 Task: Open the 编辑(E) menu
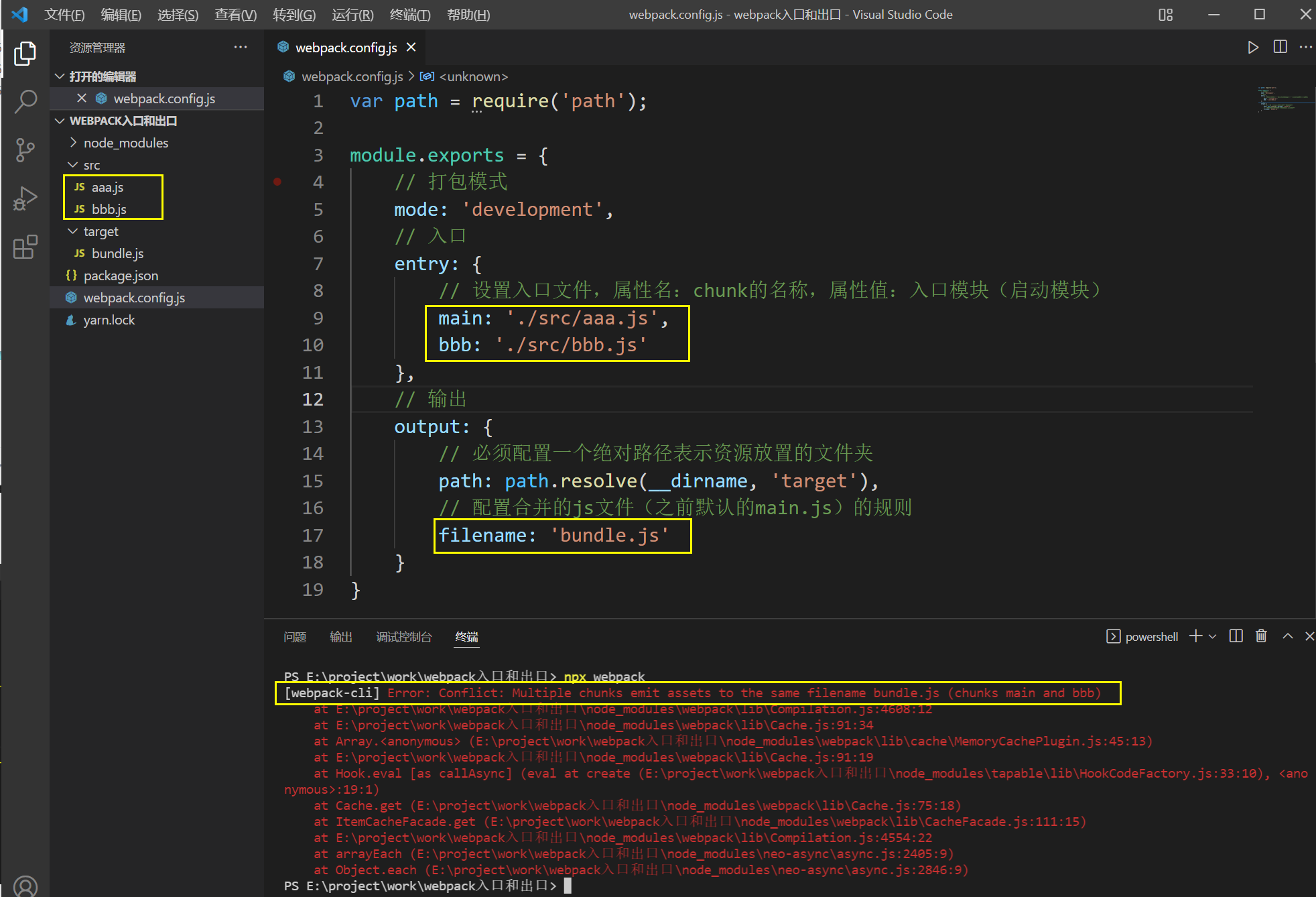coord(121,15)
